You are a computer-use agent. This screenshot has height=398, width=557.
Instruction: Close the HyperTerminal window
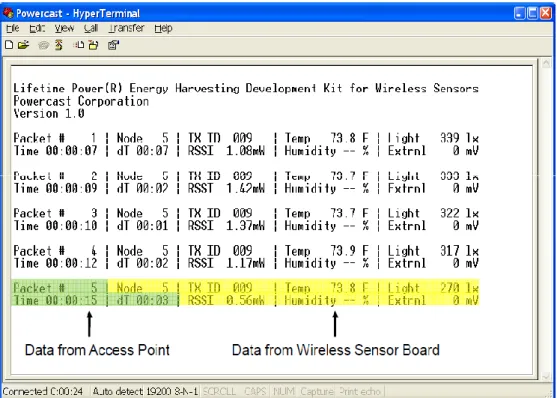(x=546, y=14)
